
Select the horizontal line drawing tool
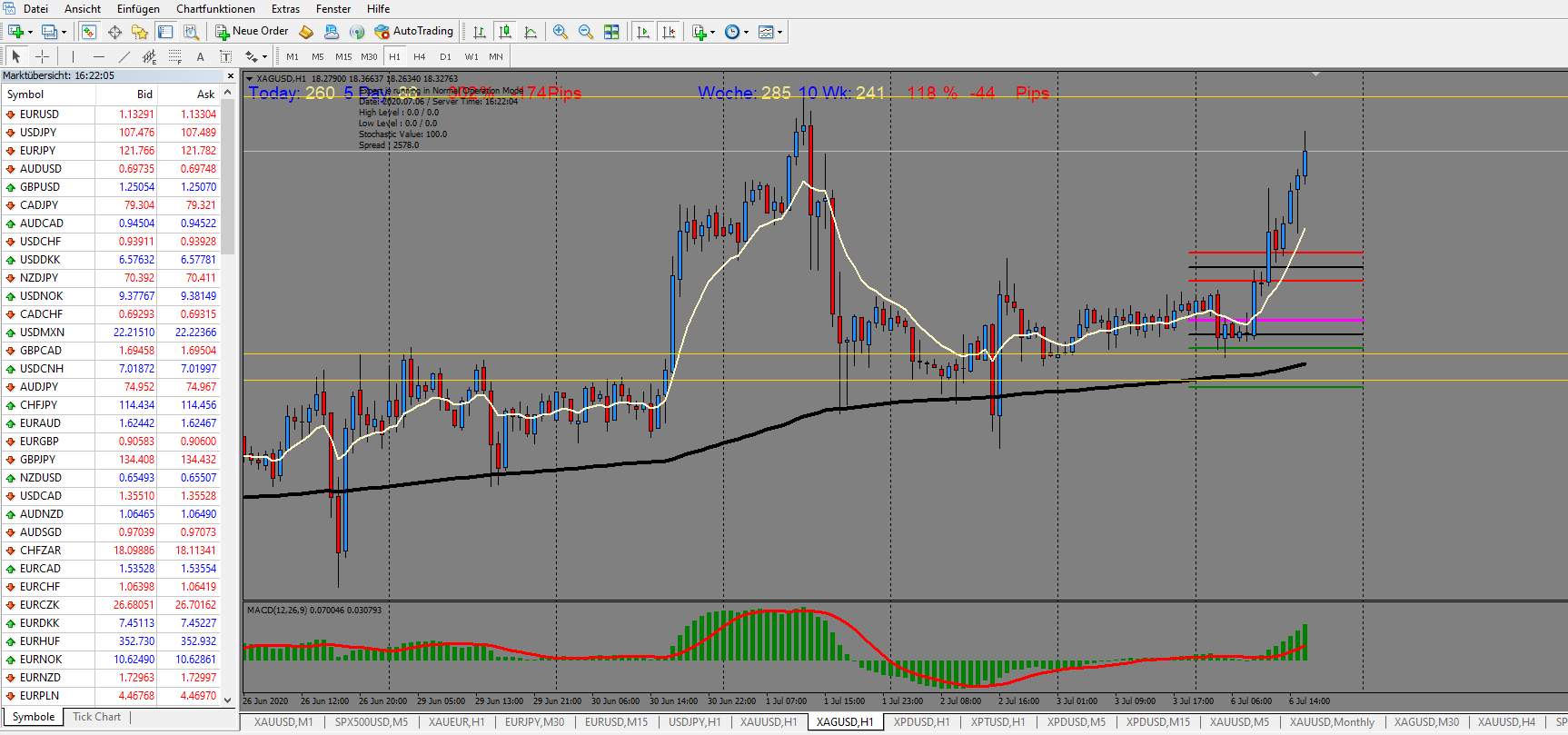[99, 56]
